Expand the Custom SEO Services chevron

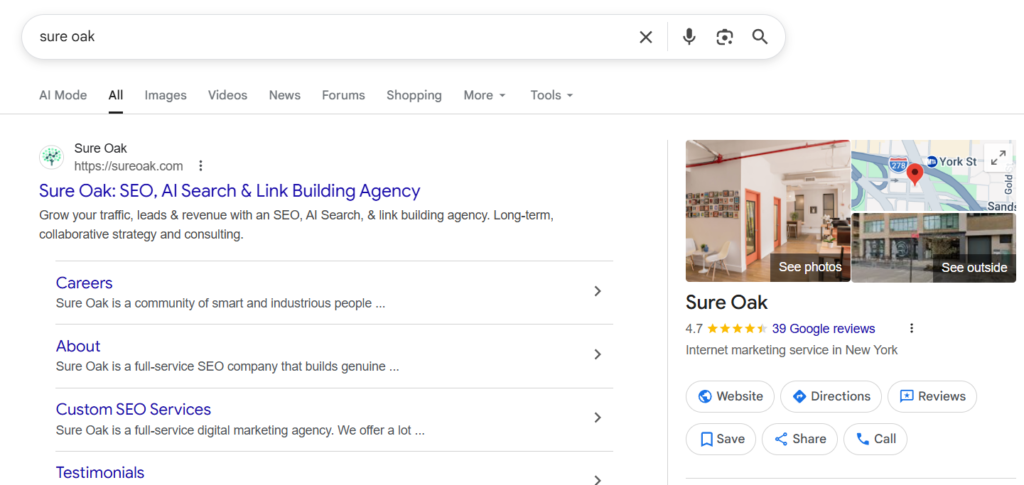coord(597,418)
